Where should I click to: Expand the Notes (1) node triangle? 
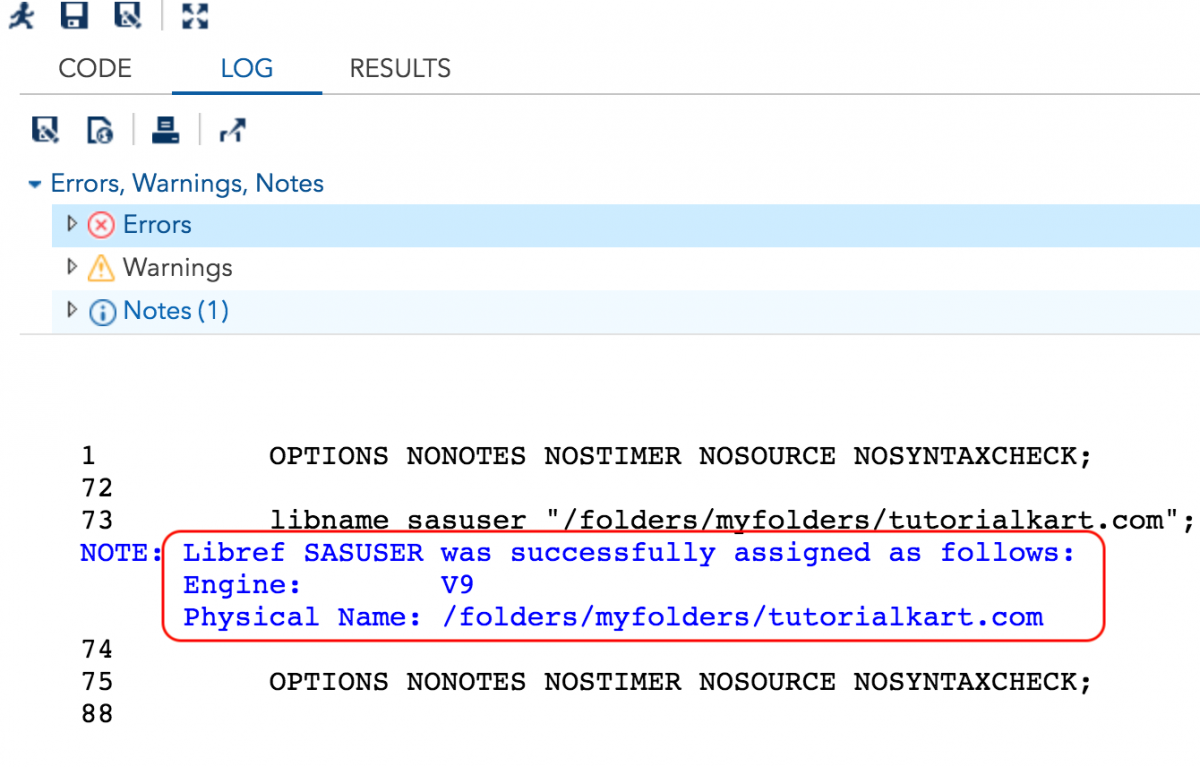[71, 310]
